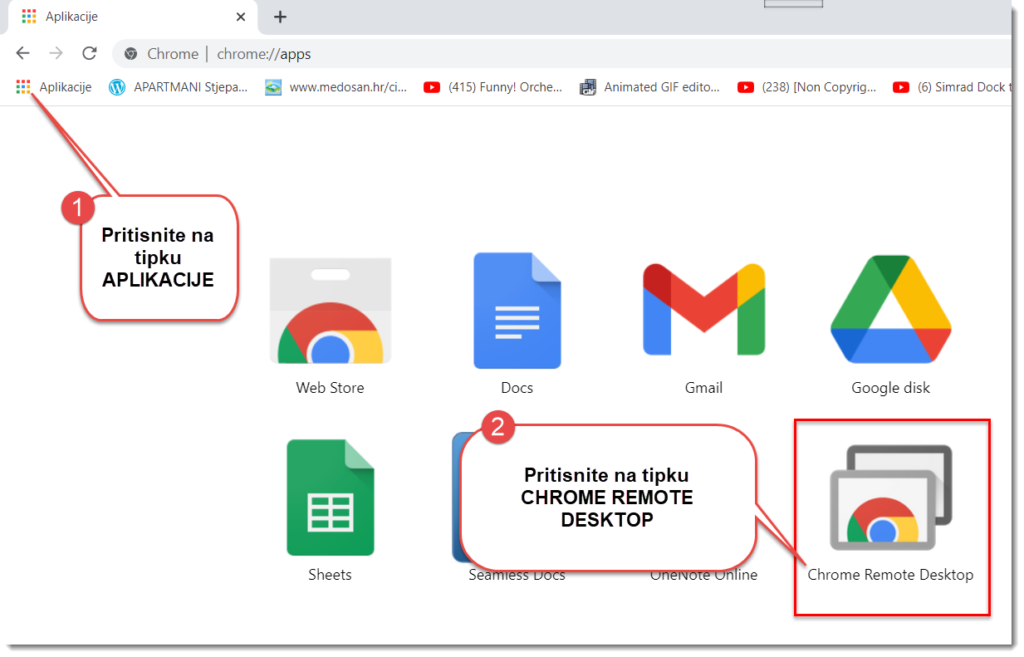Click the browser back arrow
The height and width of the screenshot is (657, 1024).
click(x=23, y=54)
